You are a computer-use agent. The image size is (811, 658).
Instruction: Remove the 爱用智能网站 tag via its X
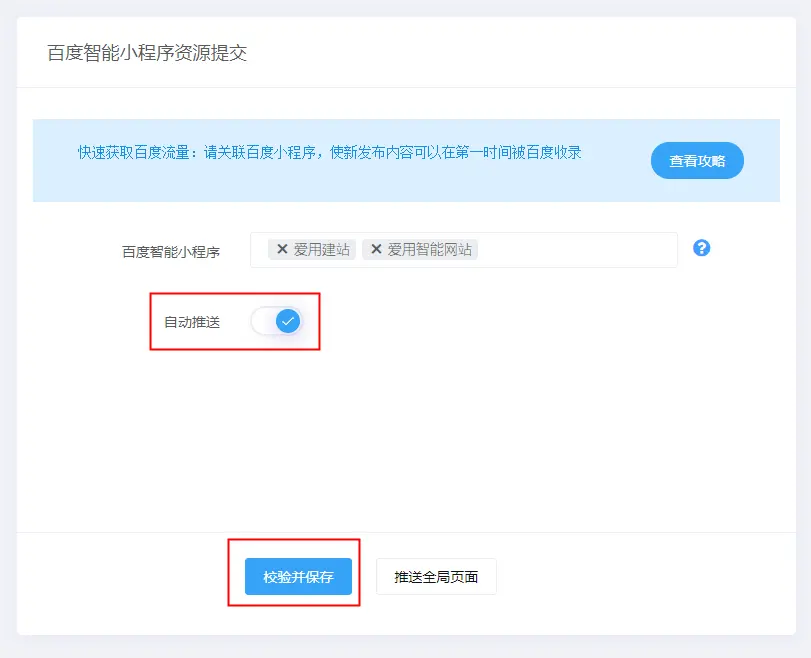click(x=376, y=250)
